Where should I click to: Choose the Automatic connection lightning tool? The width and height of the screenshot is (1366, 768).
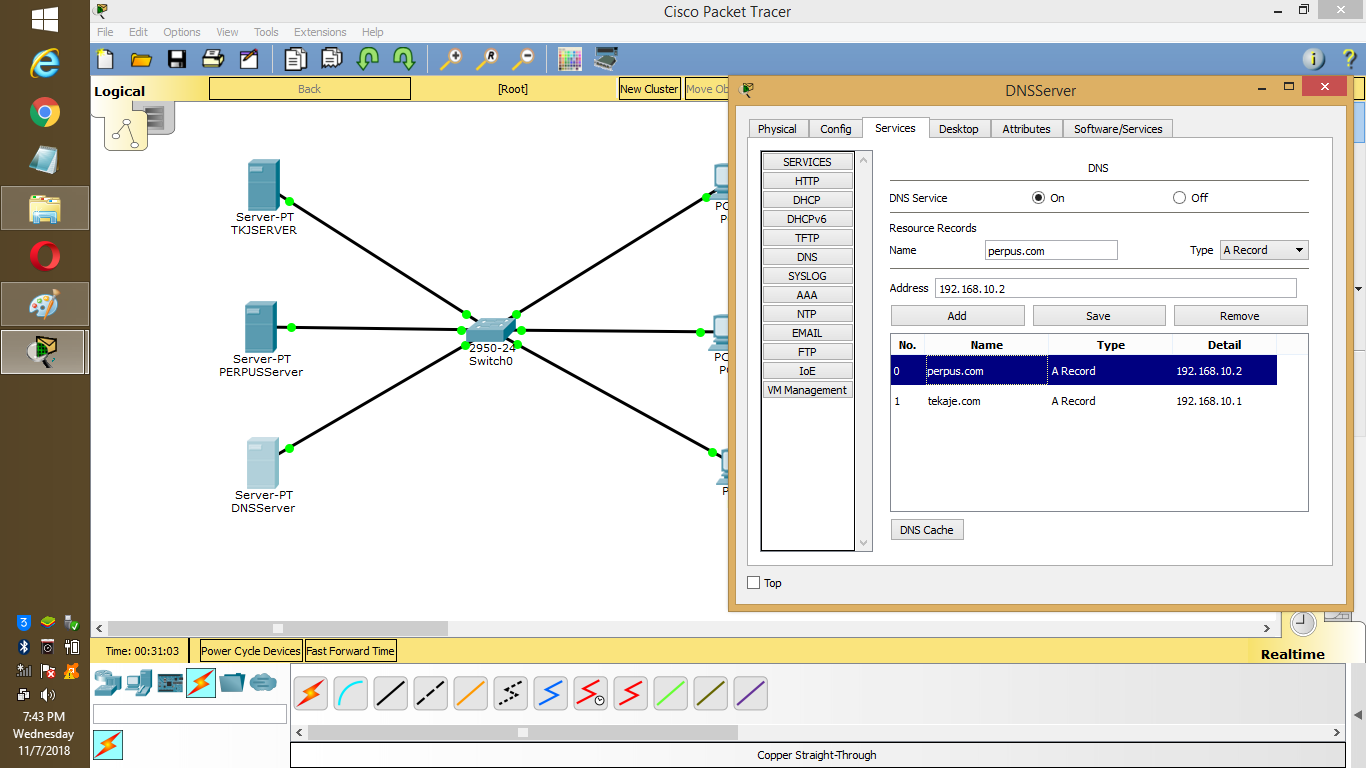point(310,693)
